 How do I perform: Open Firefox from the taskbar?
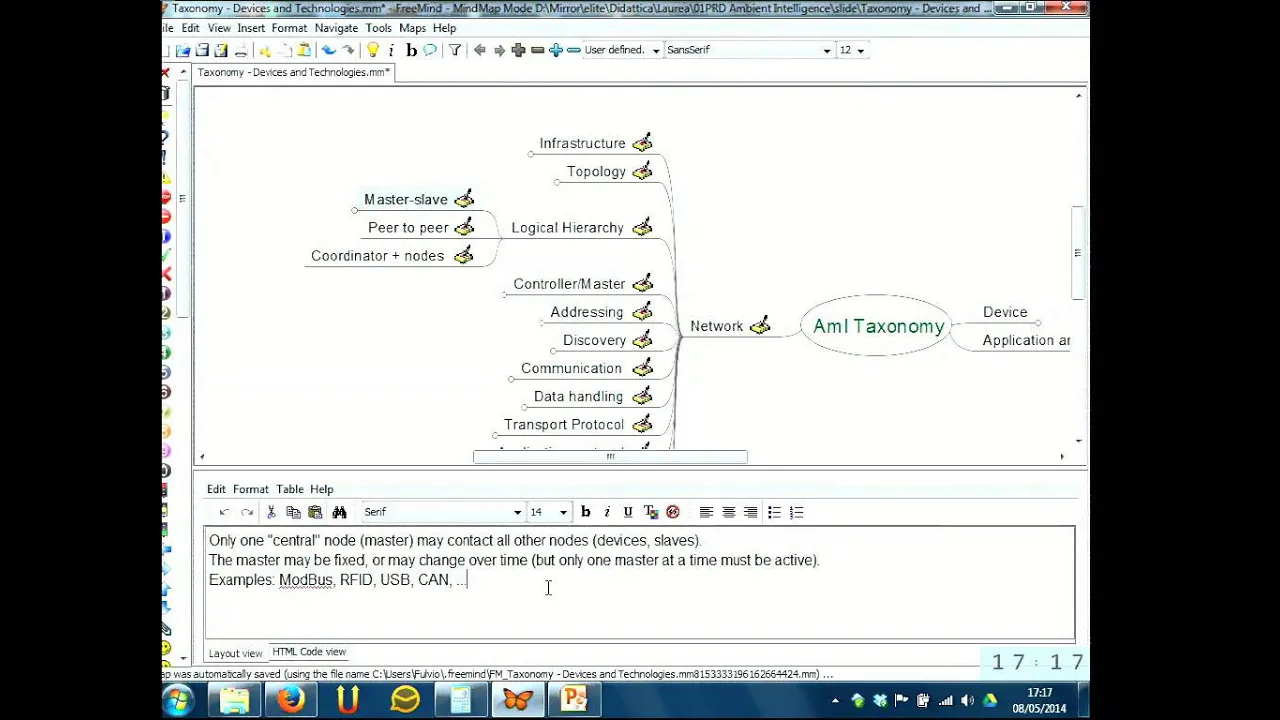coord(291,698)
